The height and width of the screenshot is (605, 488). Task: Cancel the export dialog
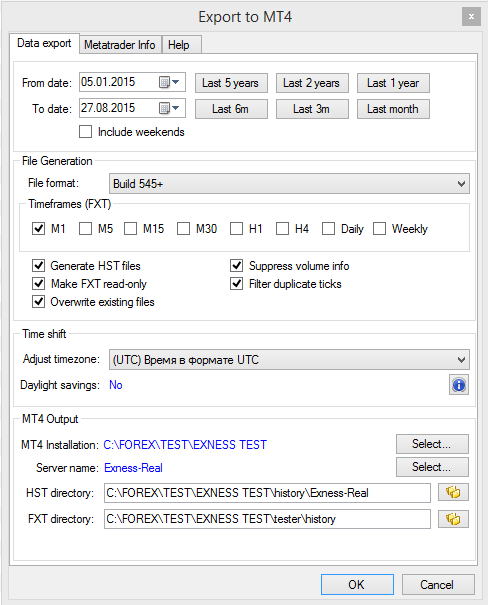click(x=438, y=585)
